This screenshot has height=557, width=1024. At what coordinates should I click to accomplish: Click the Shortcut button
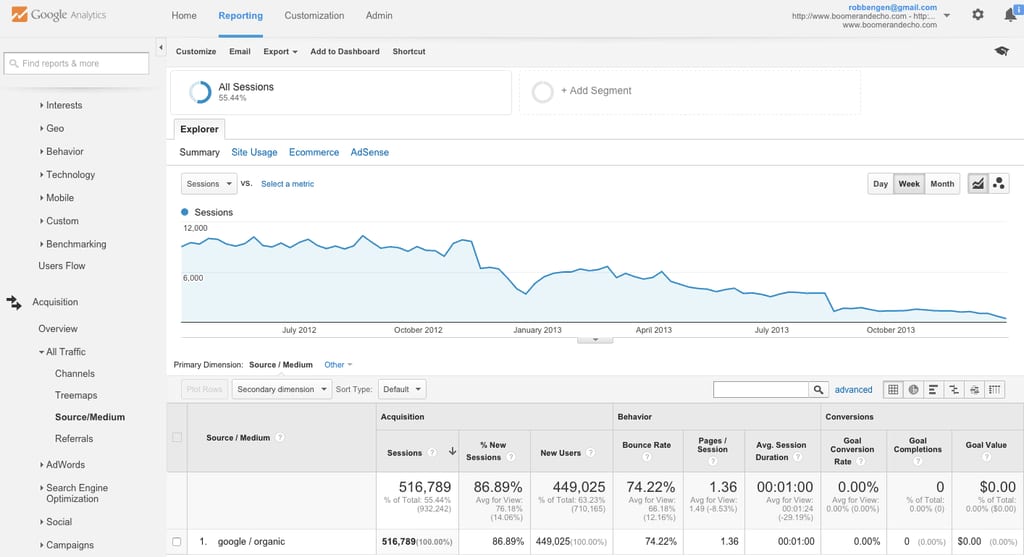[x=409, y=52]
